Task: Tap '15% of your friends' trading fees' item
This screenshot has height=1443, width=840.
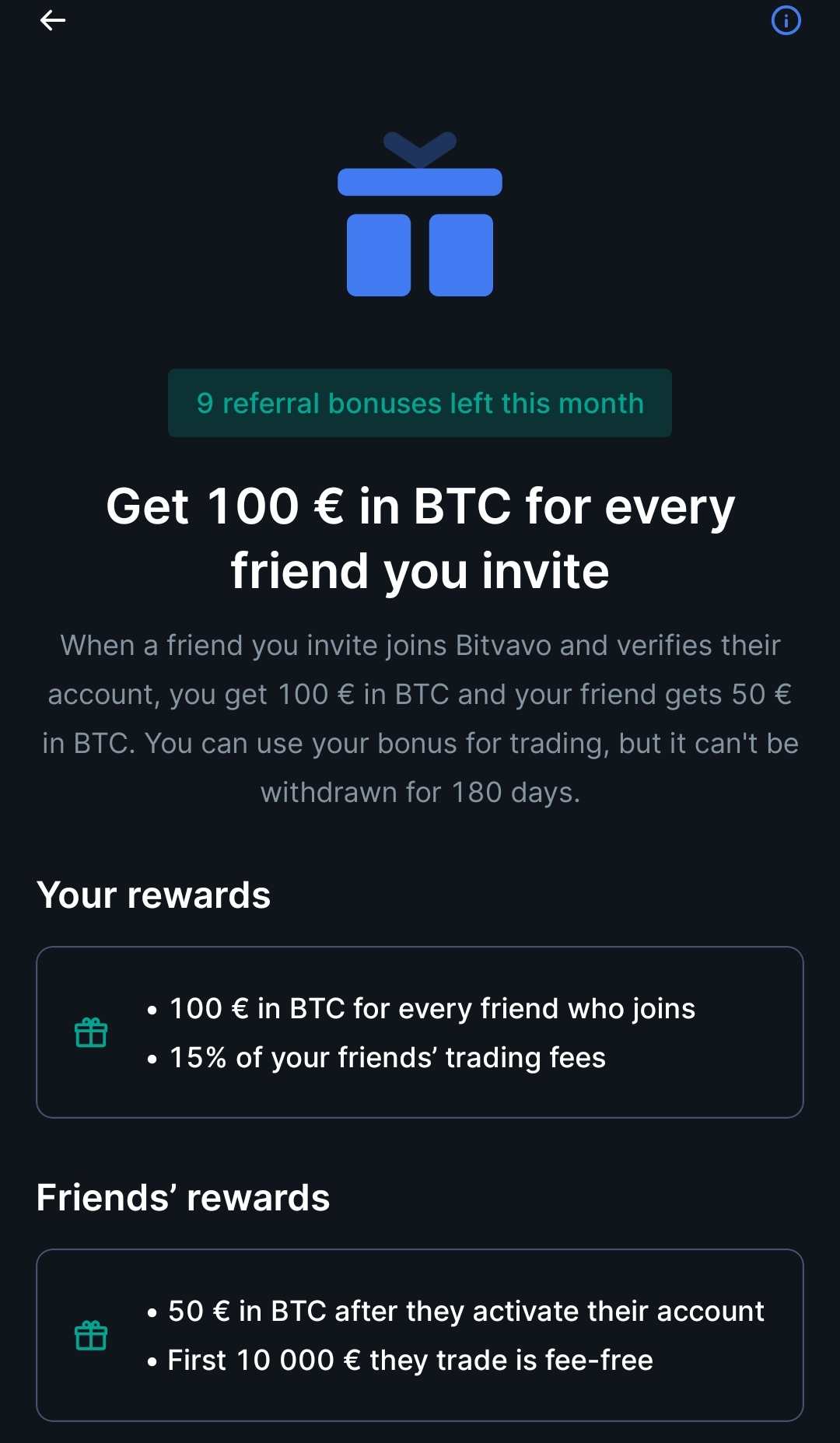Action: (x=387, y=1057)
